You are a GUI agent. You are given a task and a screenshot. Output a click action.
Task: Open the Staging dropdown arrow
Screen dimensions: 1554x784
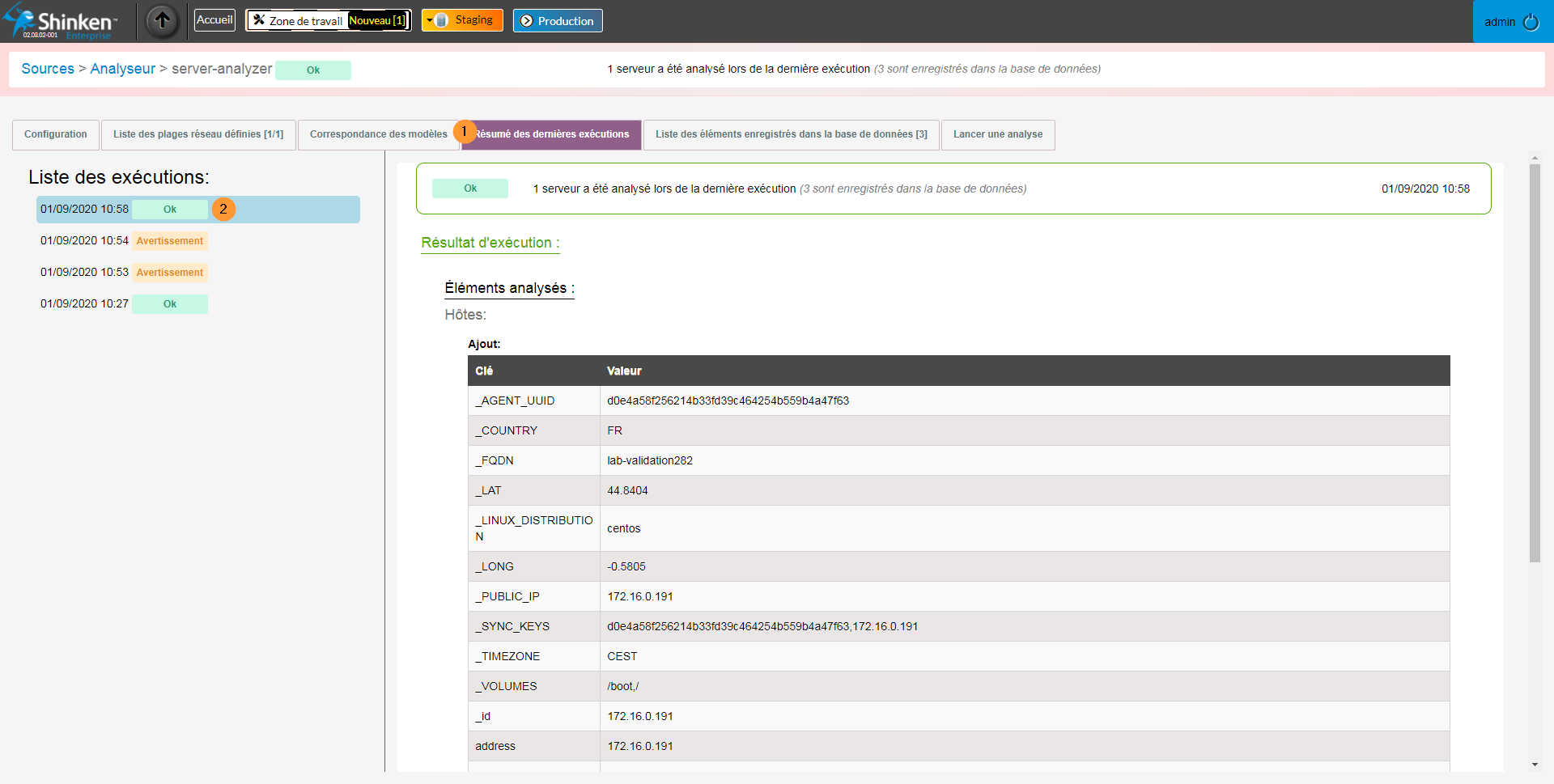click(x=429, y=20)
